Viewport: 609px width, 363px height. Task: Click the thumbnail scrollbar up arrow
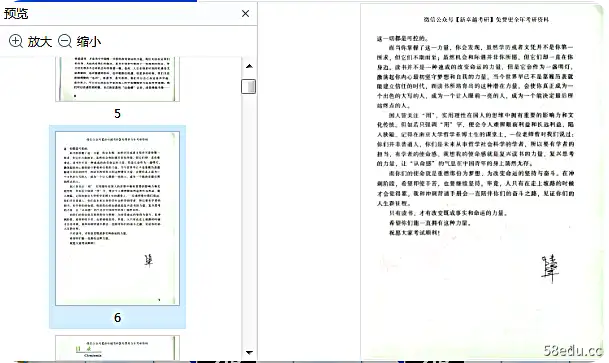[x=249, y=66]
